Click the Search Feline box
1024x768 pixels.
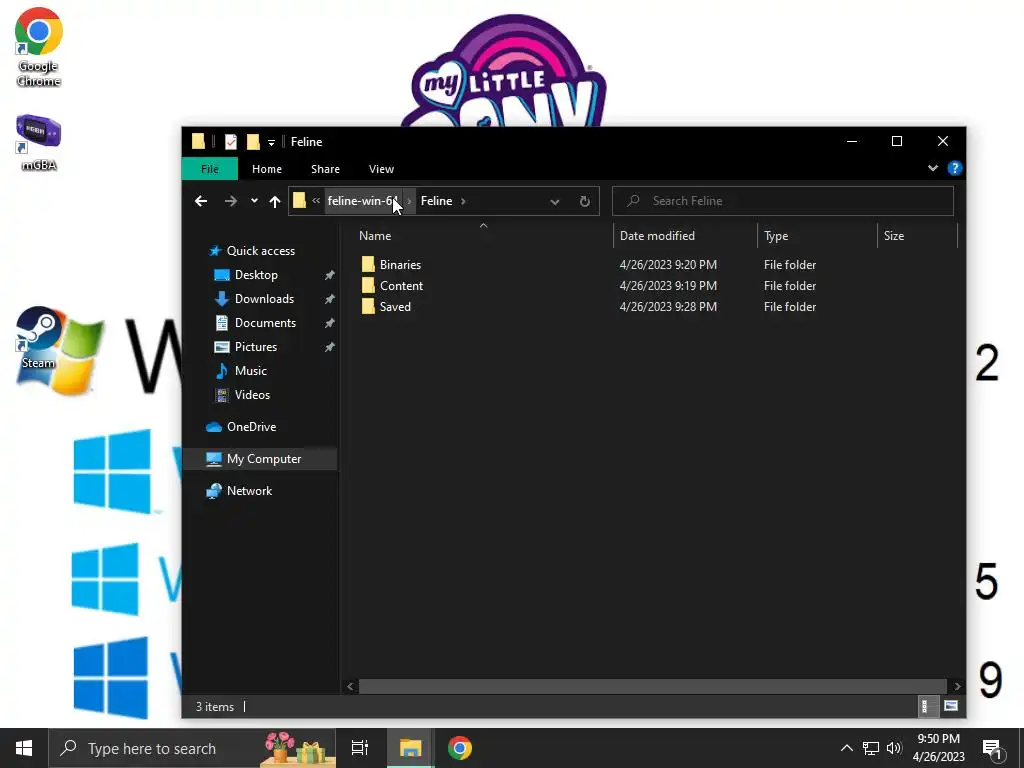(x=782, y=201)
